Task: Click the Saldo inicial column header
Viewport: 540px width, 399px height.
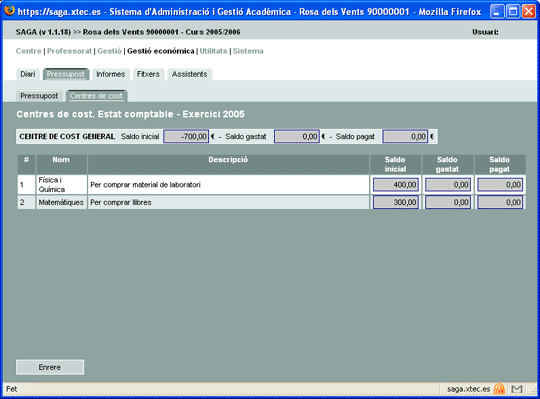Action: [395, 164]
